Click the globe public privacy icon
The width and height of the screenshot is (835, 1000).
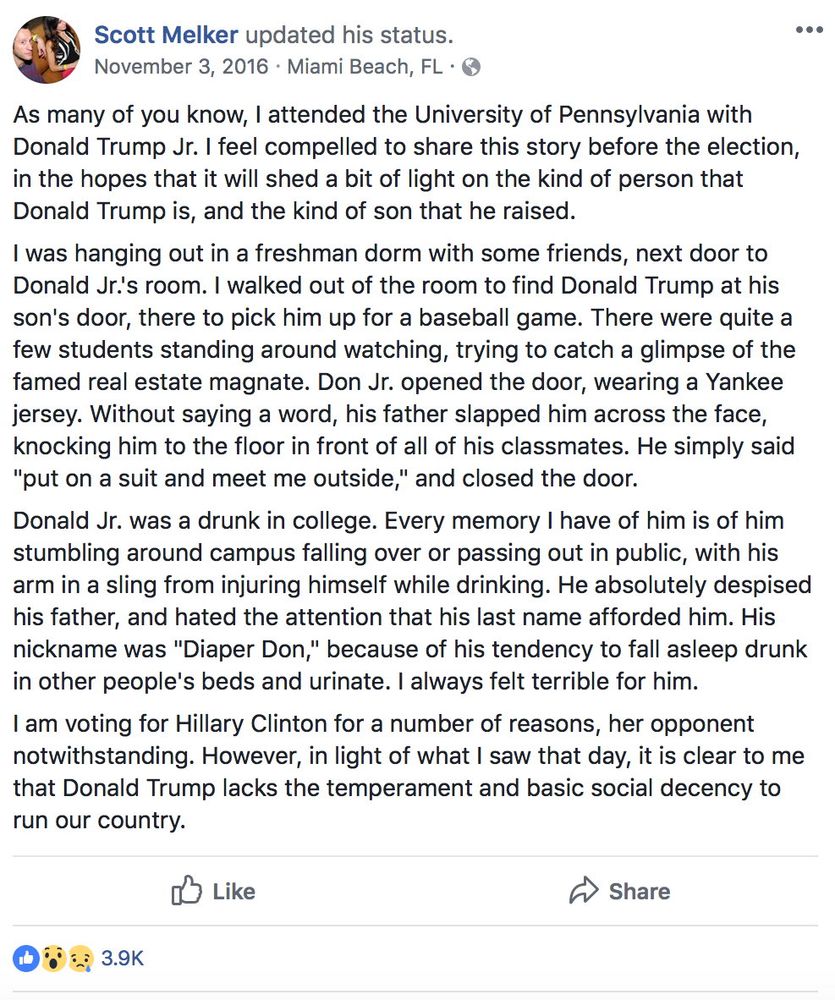(x=471, y=67)
